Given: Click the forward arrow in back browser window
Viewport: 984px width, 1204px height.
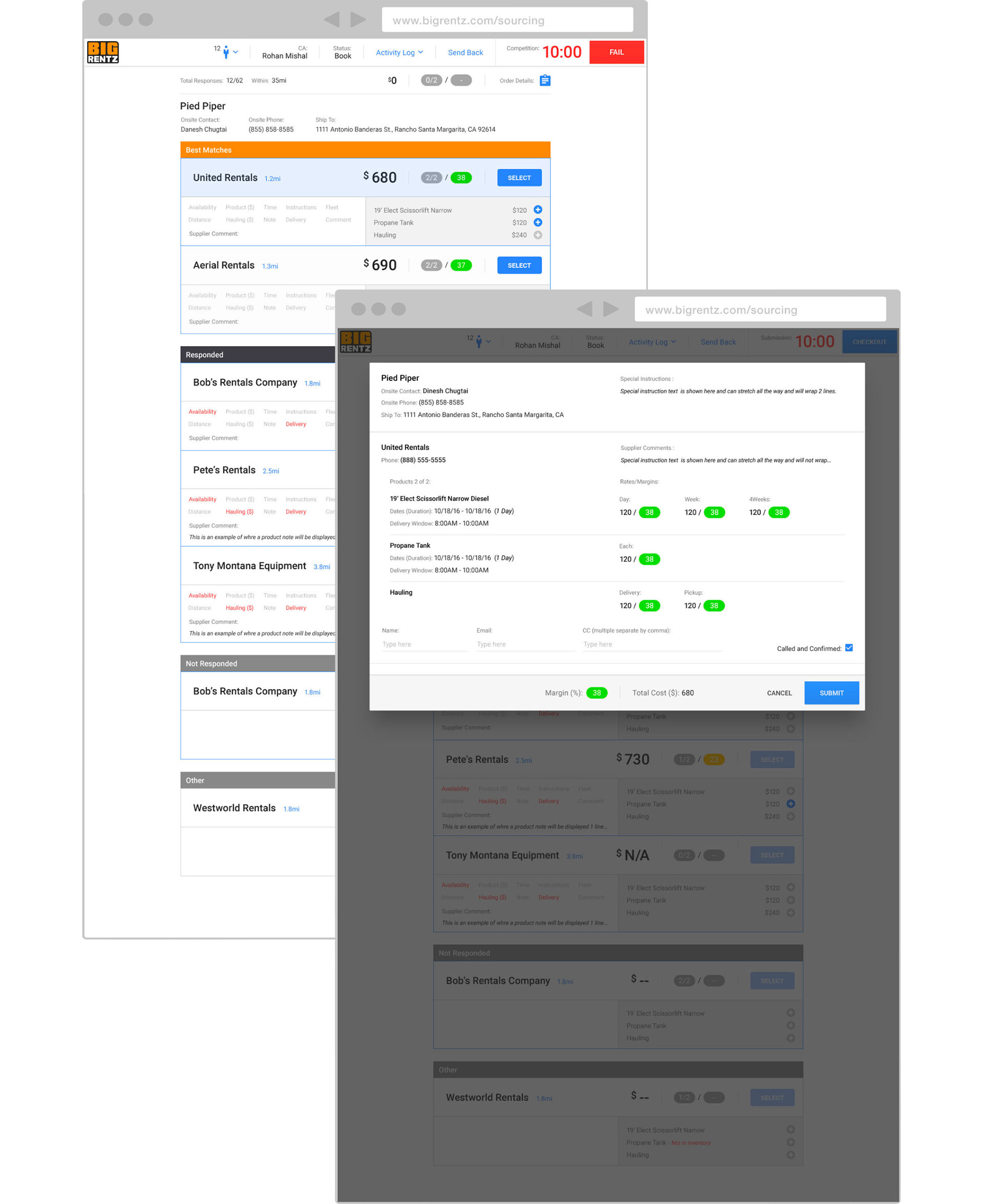Looking at the screenshot, I should (358, 20).
